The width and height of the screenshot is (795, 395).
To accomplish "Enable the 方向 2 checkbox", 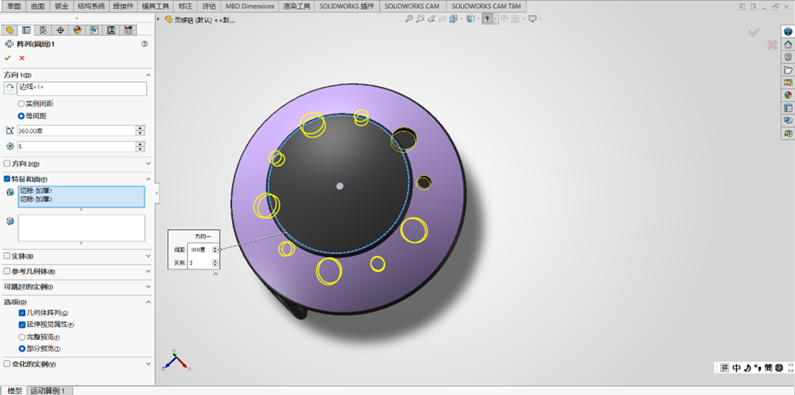I will [x=7, y=164].
